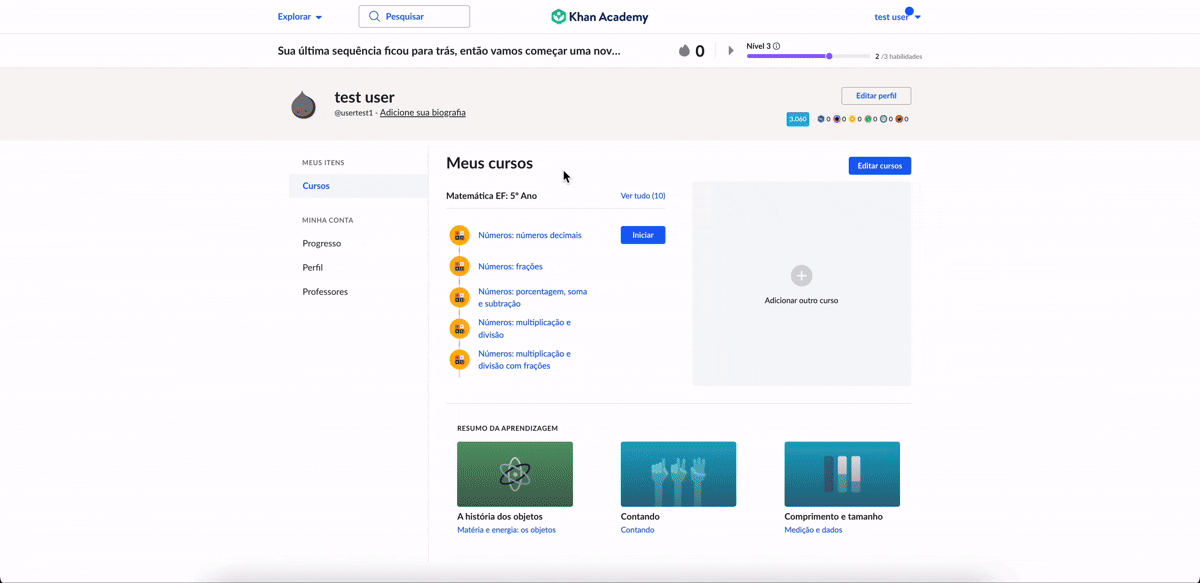Click the @usertest1 username text
This screenshot has height=583, width=1200.
pyautogui.click(x=353, y=113)
